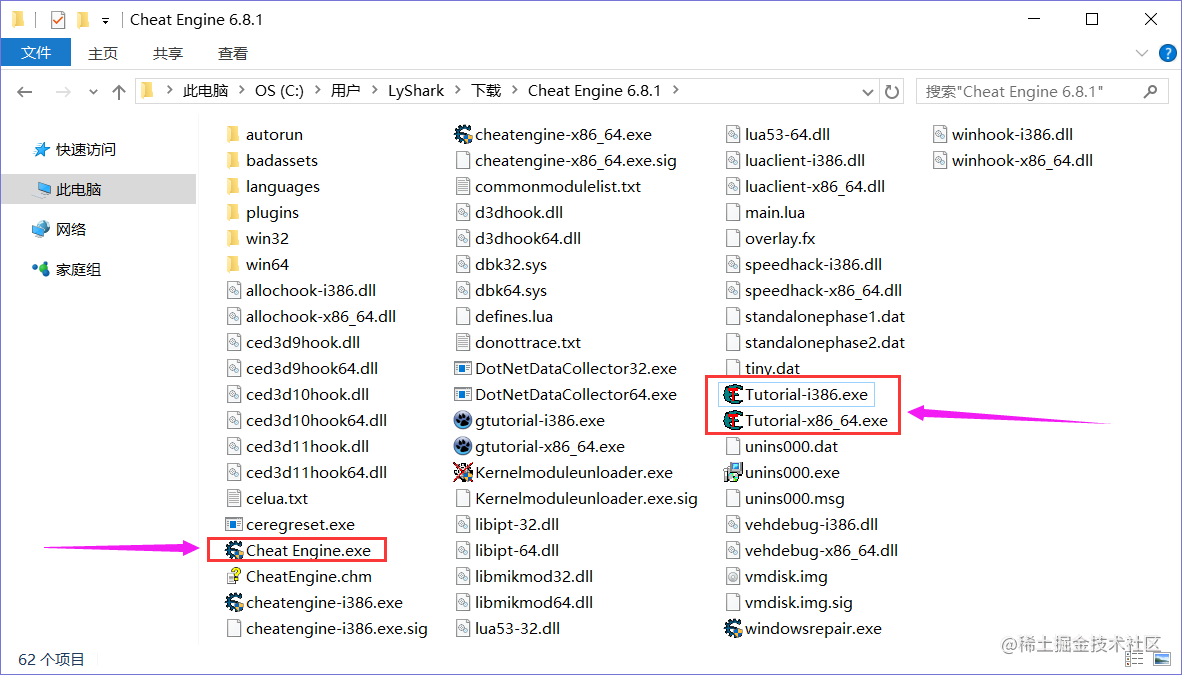1182x675 pixels.
Task: Launch Tutorial-i386.exe icon
Action: (x=733, y=394)
